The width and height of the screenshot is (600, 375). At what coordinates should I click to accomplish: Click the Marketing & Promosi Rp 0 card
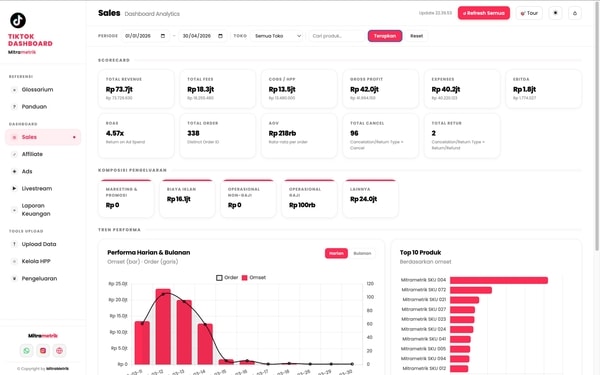(x=126, y=199)
